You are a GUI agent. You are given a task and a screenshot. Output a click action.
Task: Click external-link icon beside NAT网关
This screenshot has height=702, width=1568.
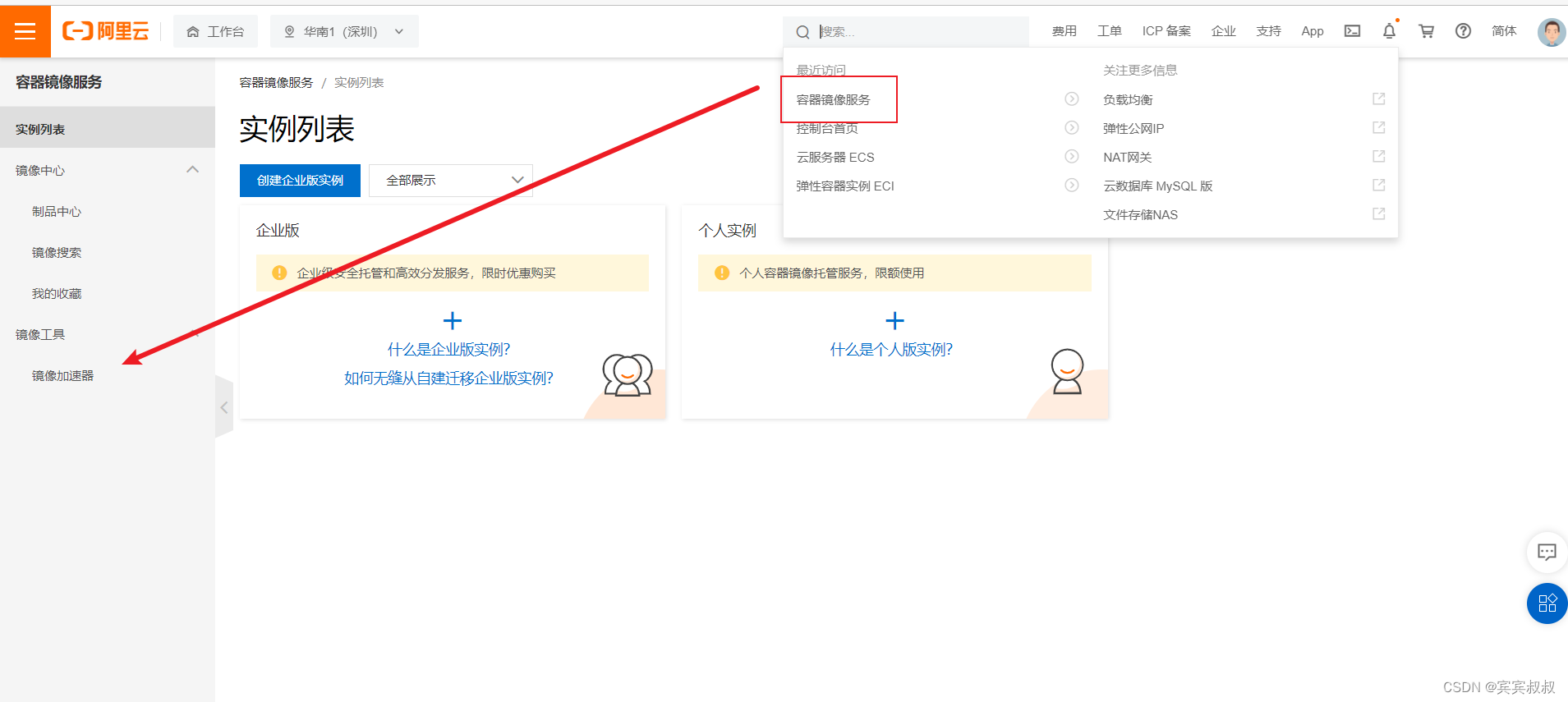coord(1379,156)
